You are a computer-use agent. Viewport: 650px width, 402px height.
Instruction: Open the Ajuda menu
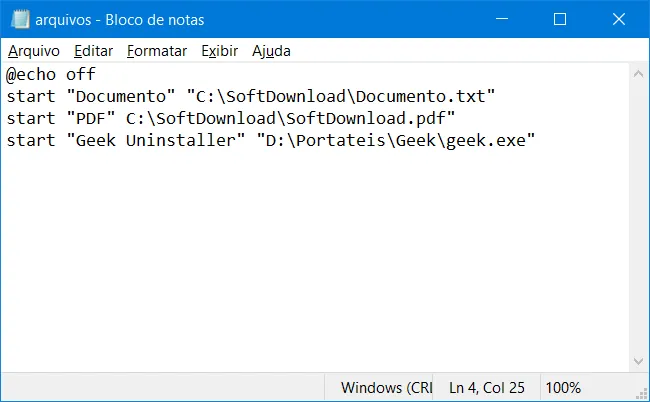271,51
